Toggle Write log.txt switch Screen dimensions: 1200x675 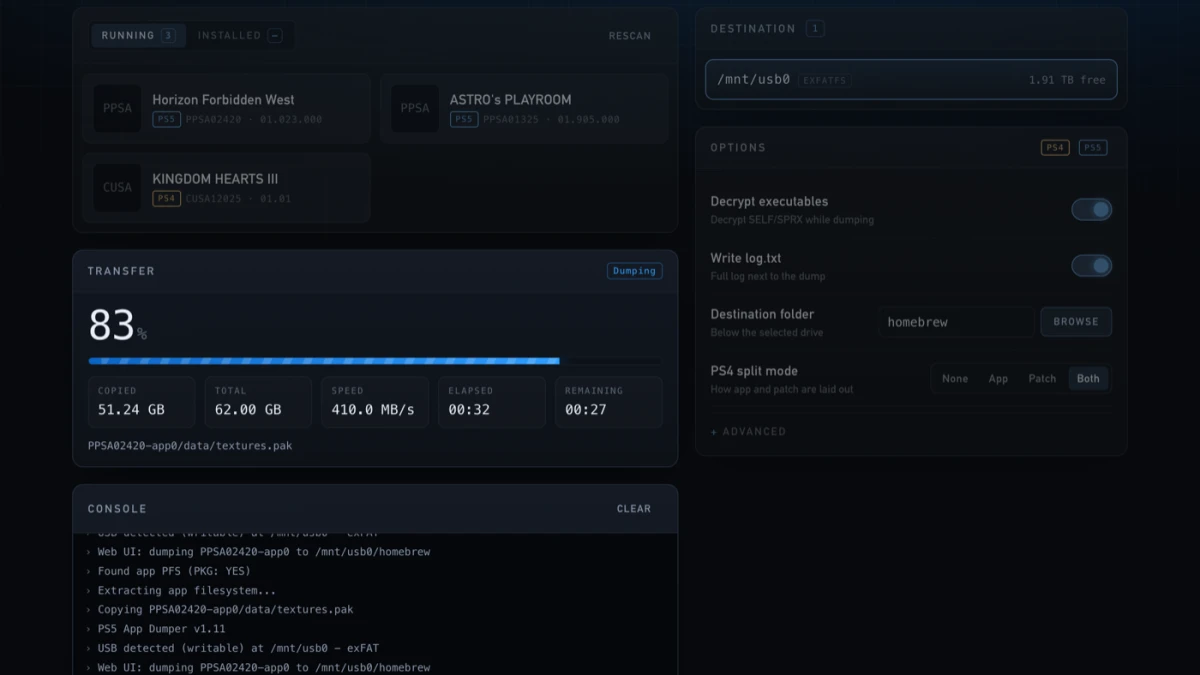tap(1092, 266)
